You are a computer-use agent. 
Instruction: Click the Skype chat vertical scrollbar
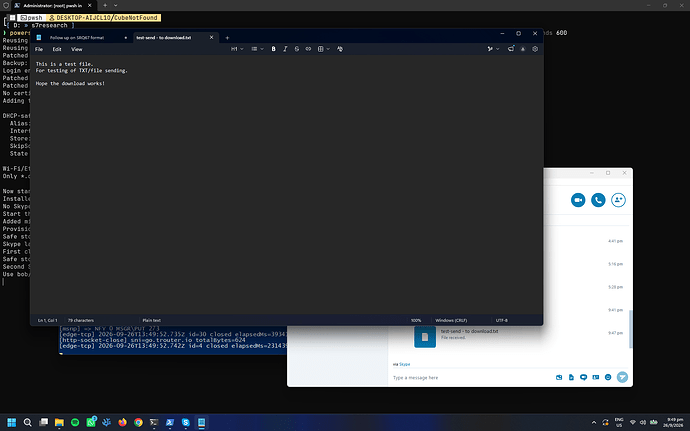coord(631,329)
